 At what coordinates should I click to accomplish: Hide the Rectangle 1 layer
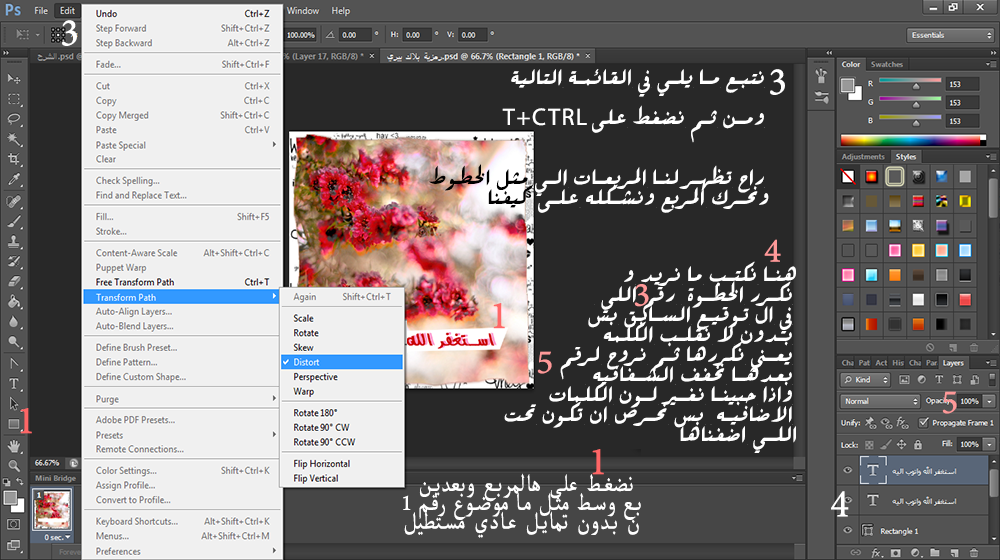(849, 531)
